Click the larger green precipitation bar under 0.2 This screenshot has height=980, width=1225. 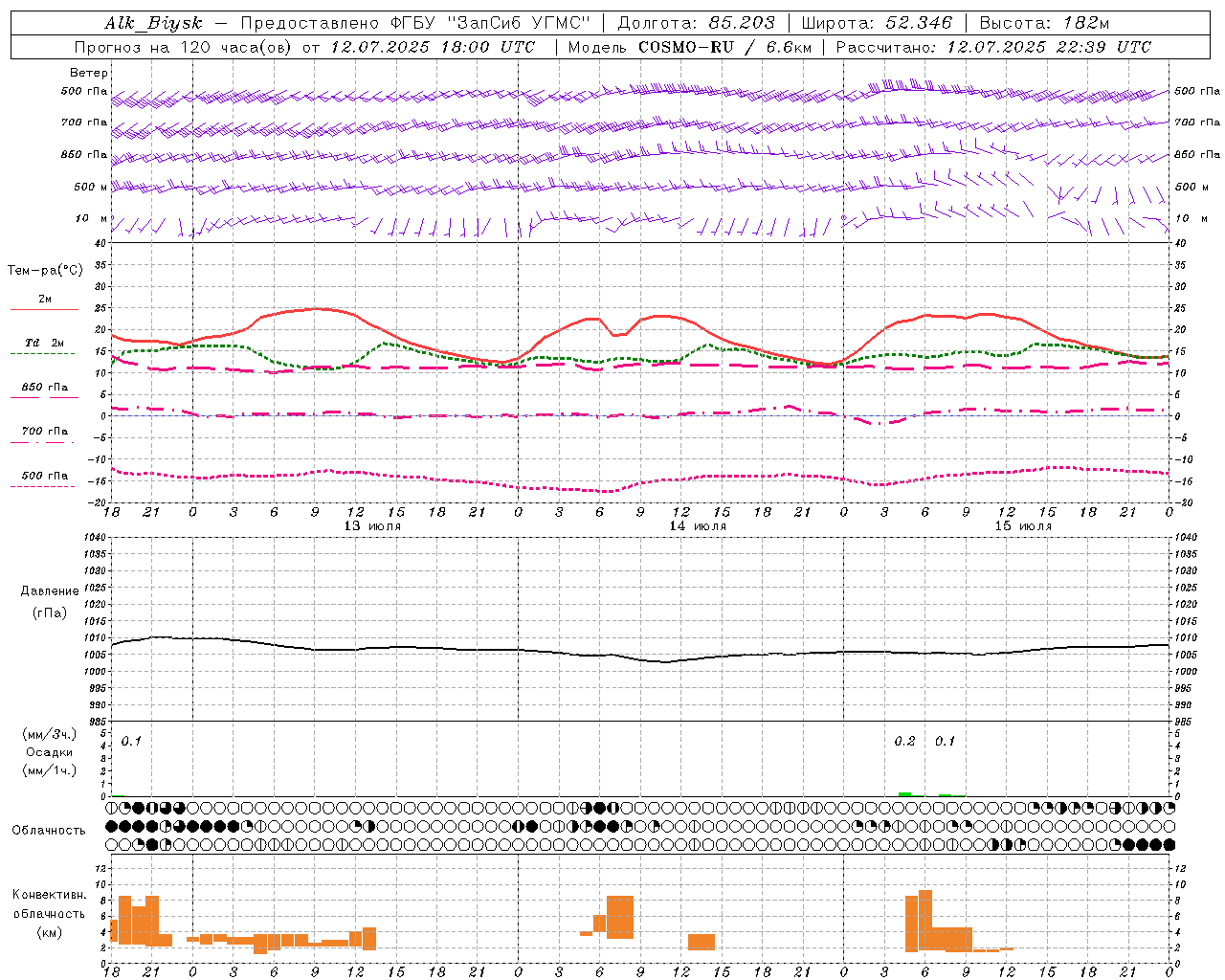pyautogui.click(x=904, y=794)
